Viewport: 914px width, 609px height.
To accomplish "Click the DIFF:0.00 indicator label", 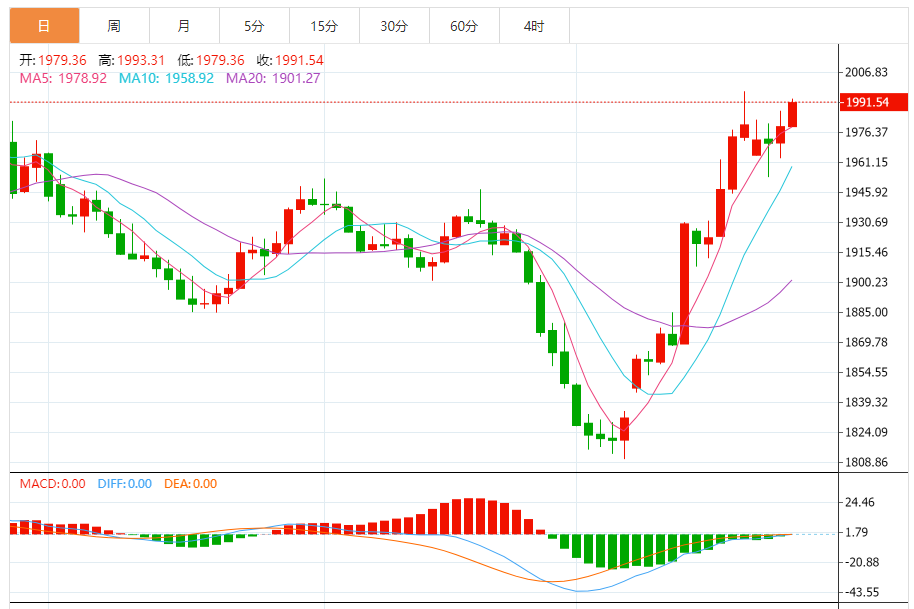I will (x=125, y=484).
